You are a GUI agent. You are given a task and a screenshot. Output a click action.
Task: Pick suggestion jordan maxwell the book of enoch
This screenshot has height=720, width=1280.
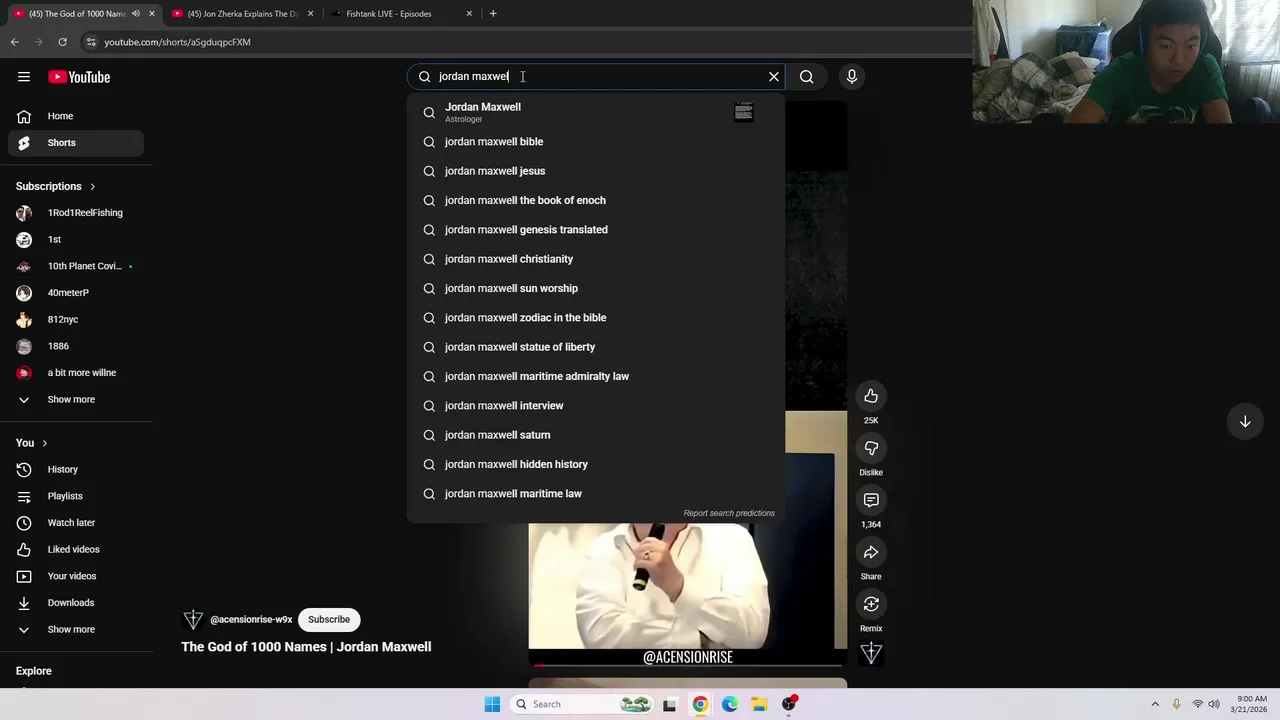tap(595, 200)
